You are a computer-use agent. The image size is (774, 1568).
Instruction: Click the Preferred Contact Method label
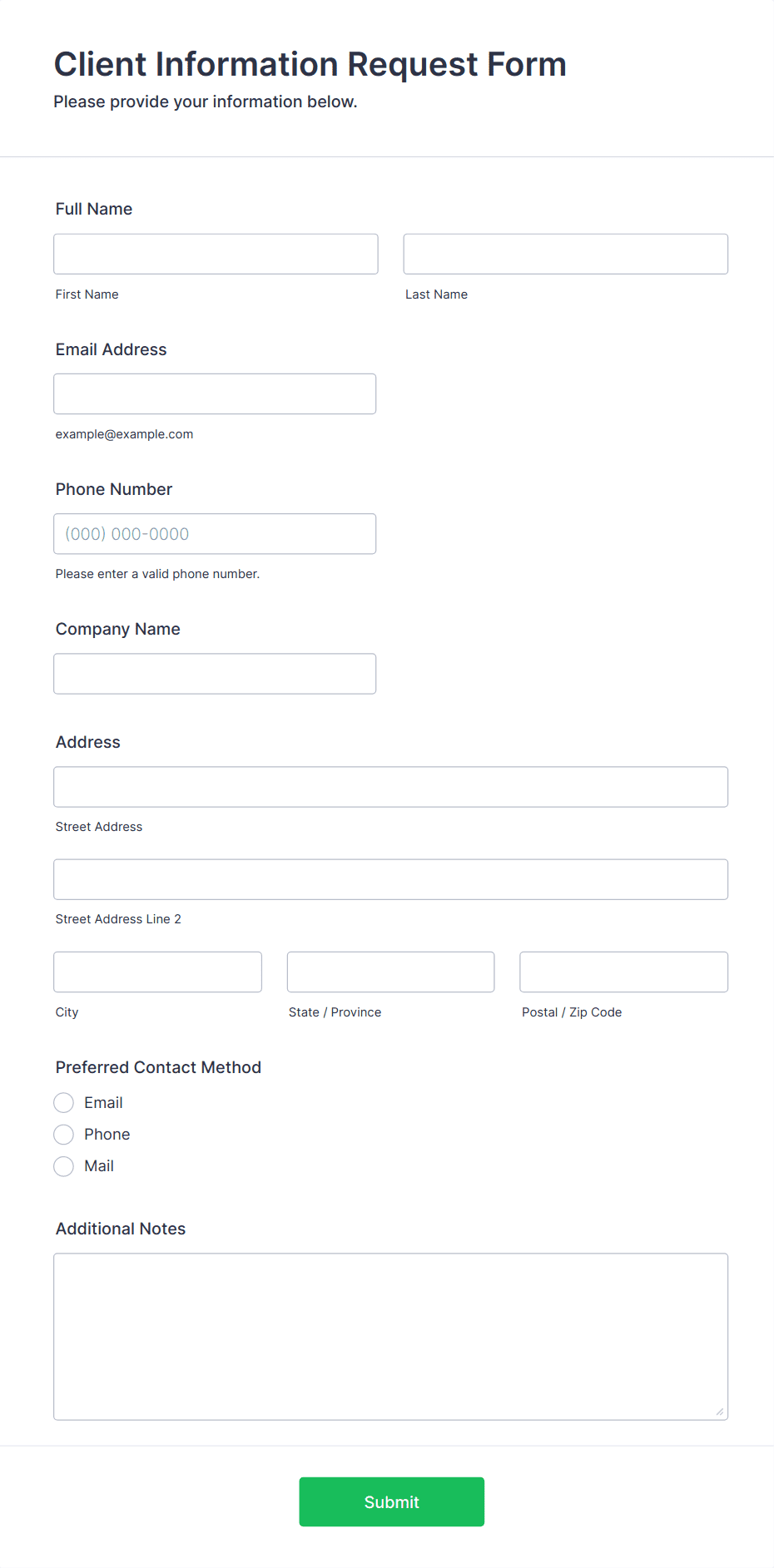pos(158,1067)
